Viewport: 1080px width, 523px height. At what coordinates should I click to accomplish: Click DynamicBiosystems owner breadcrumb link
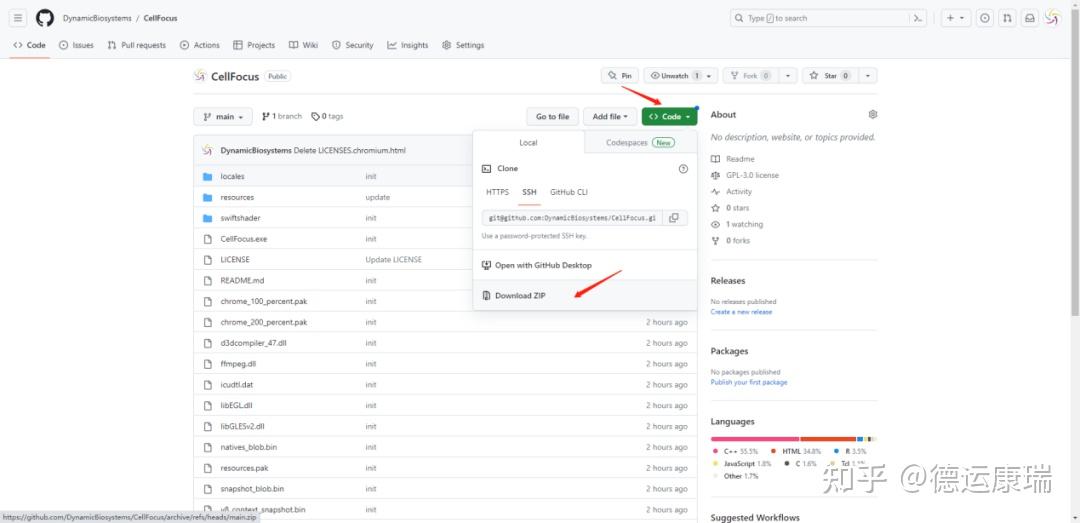tap(97, 19)
